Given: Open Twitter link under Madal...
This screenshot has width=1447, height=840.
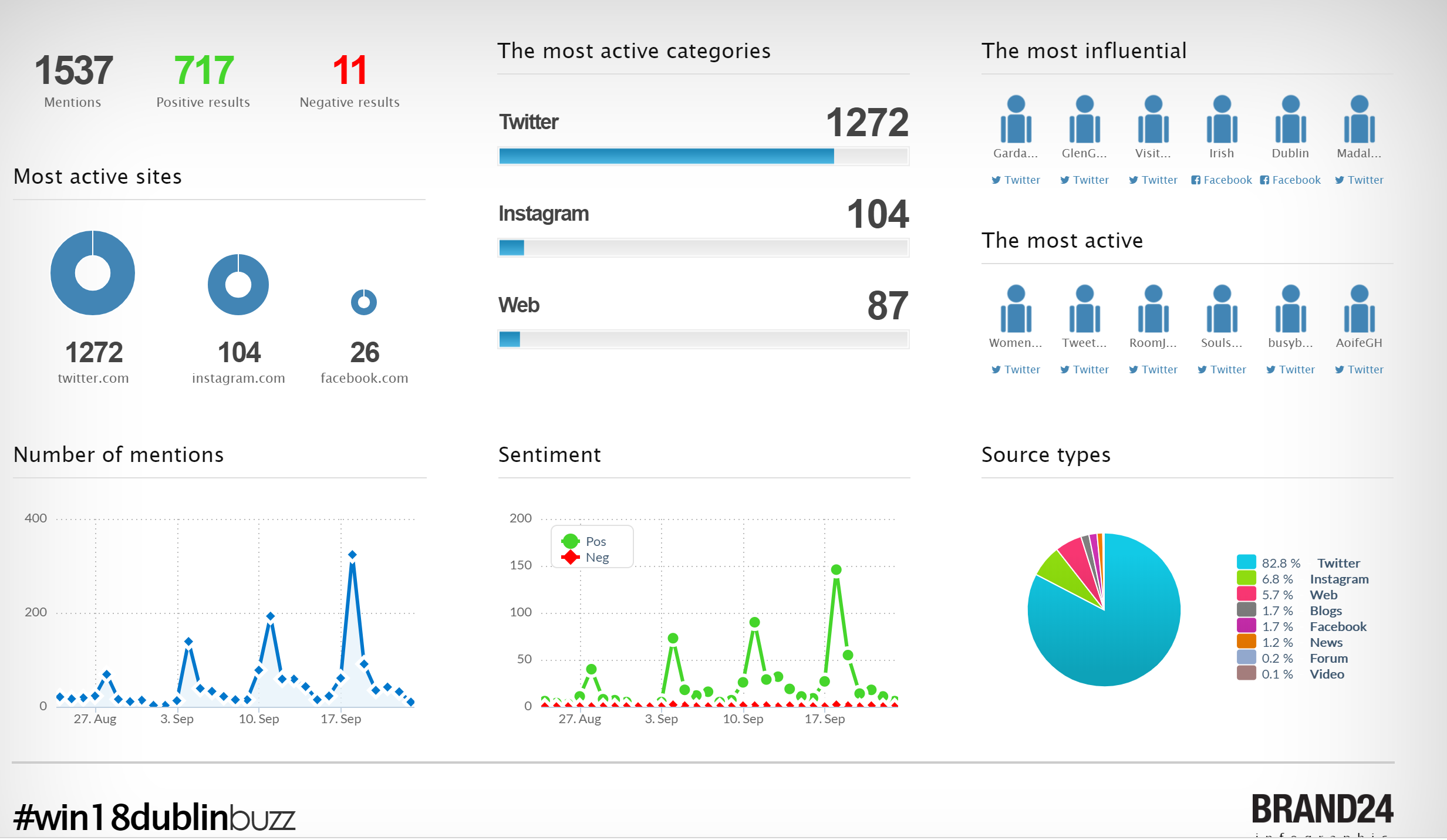Looking at the screenshot, I should tap(1359, 180).
